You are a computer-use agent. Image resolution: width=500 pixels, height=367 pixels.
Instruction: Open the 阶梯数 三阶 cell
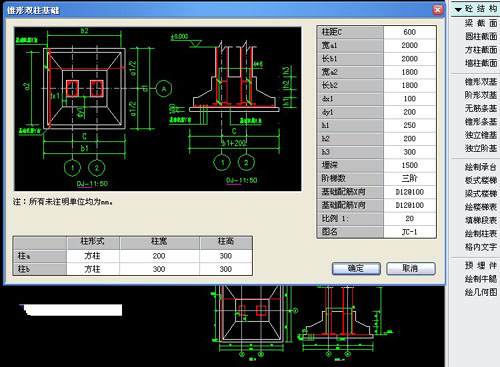click(x=410, y=178)
